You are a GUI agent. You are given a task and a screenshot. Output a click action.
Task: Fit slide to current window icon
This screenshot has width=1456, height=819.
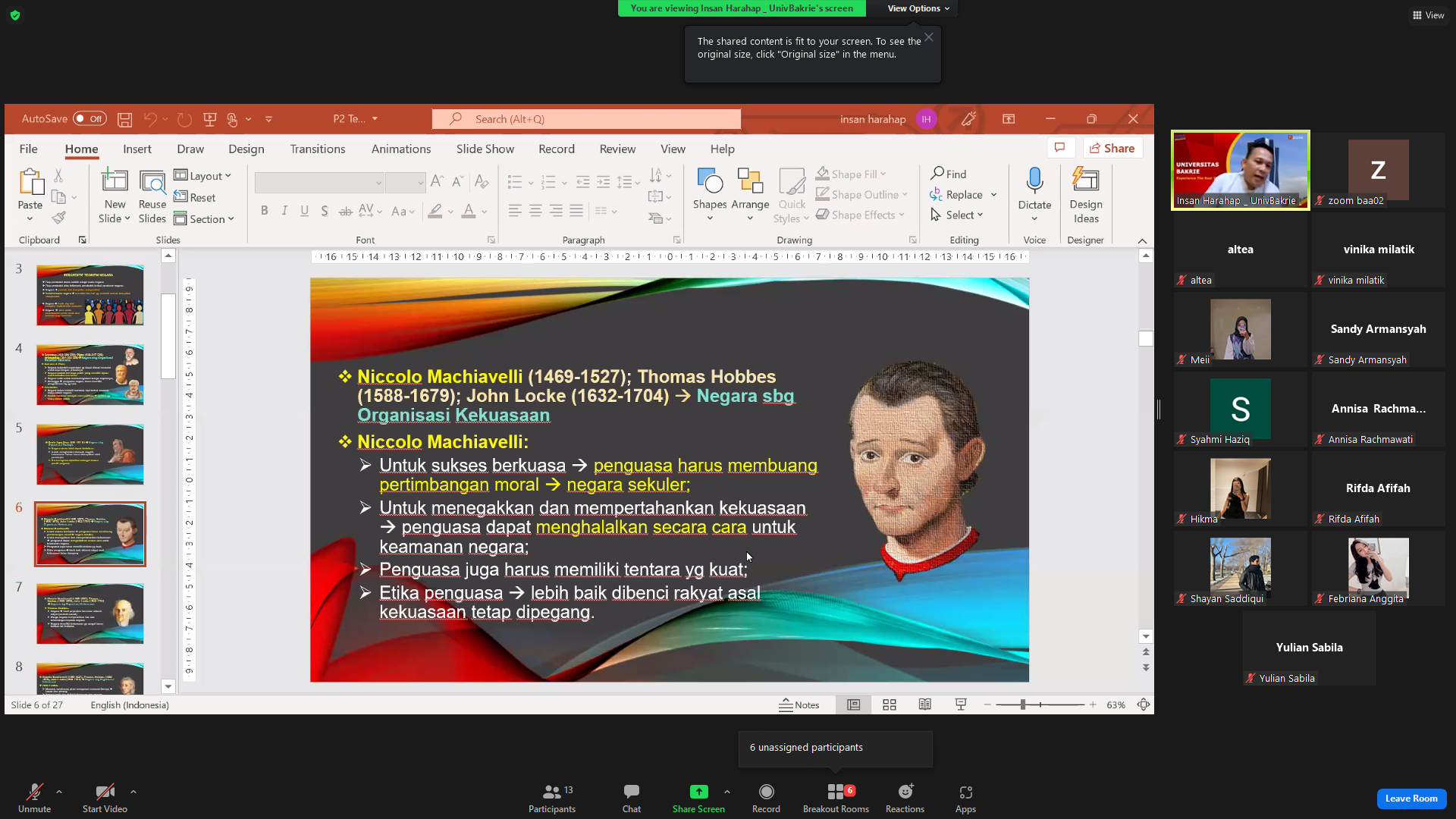coord(1144,705)
